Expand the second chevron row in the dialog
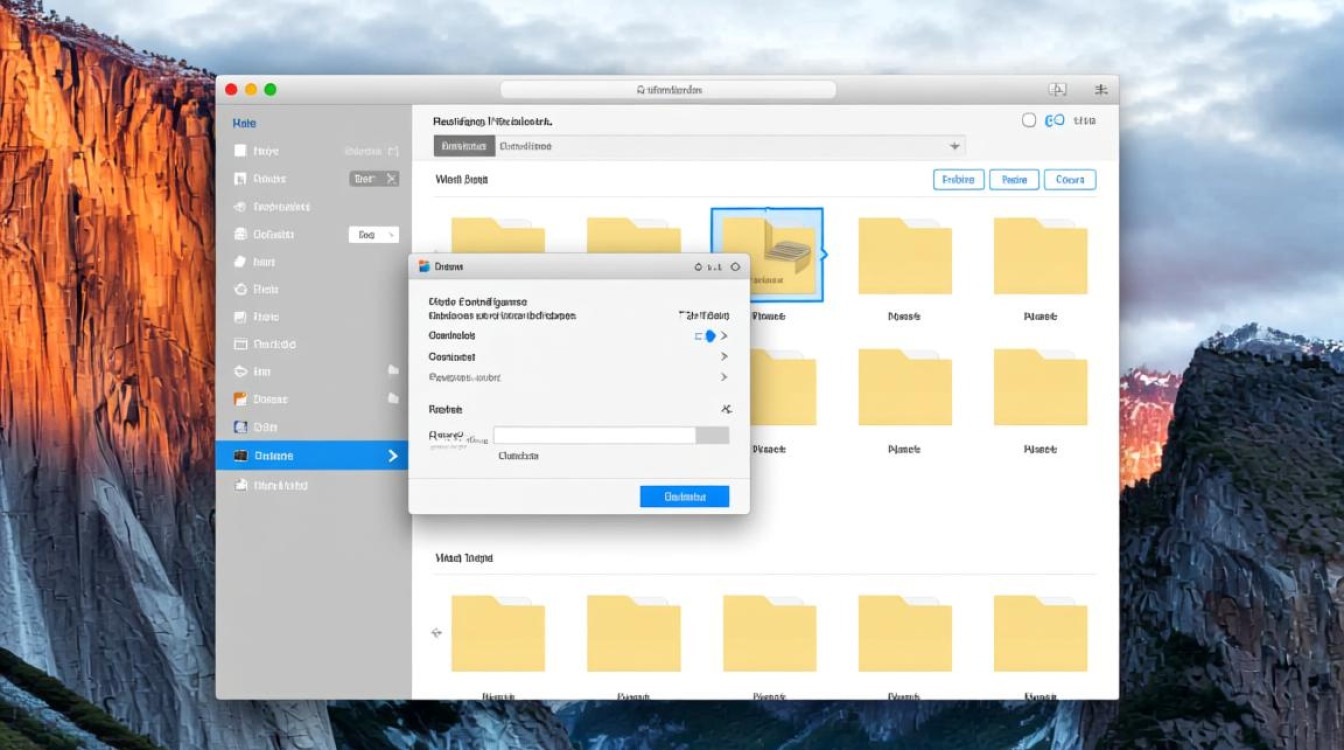This screenshot has height=750, width=1344. click(x=723, y=357)
